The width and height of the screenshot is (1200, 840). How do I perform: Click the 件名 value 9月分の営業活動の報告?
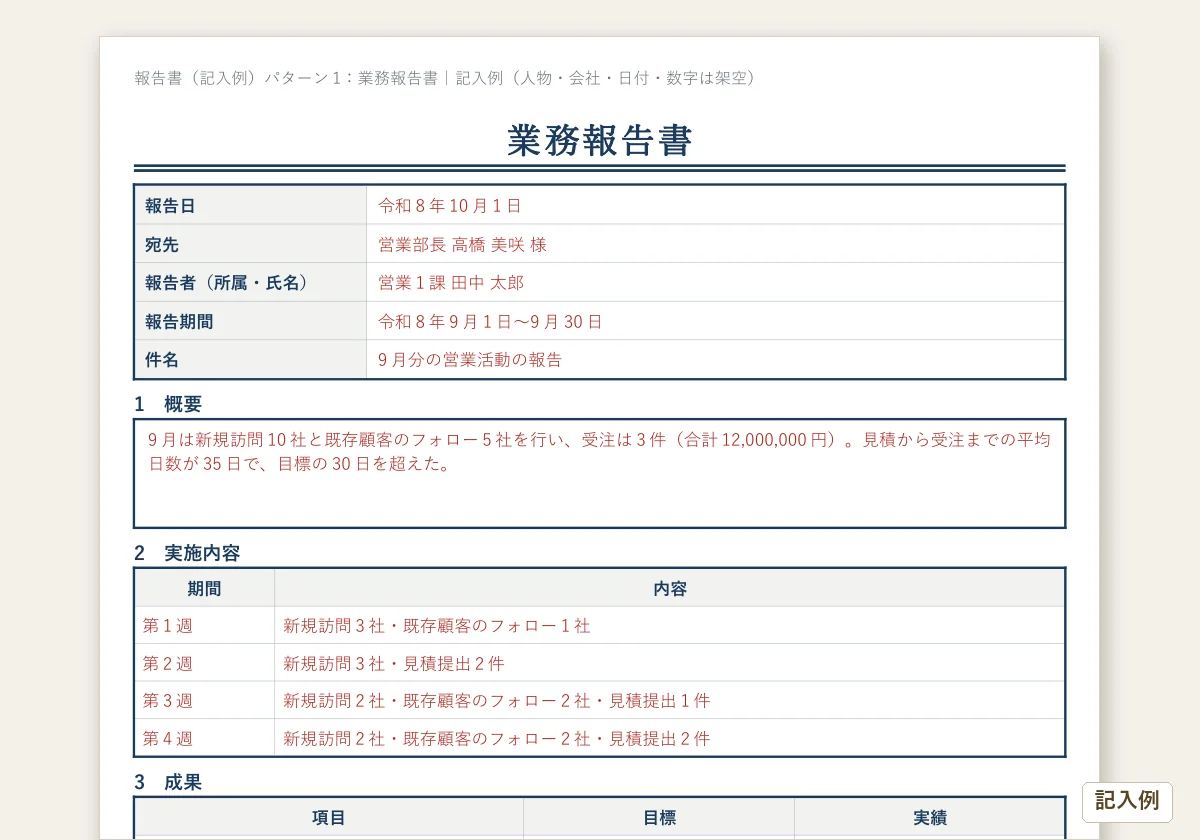[470, 360]
